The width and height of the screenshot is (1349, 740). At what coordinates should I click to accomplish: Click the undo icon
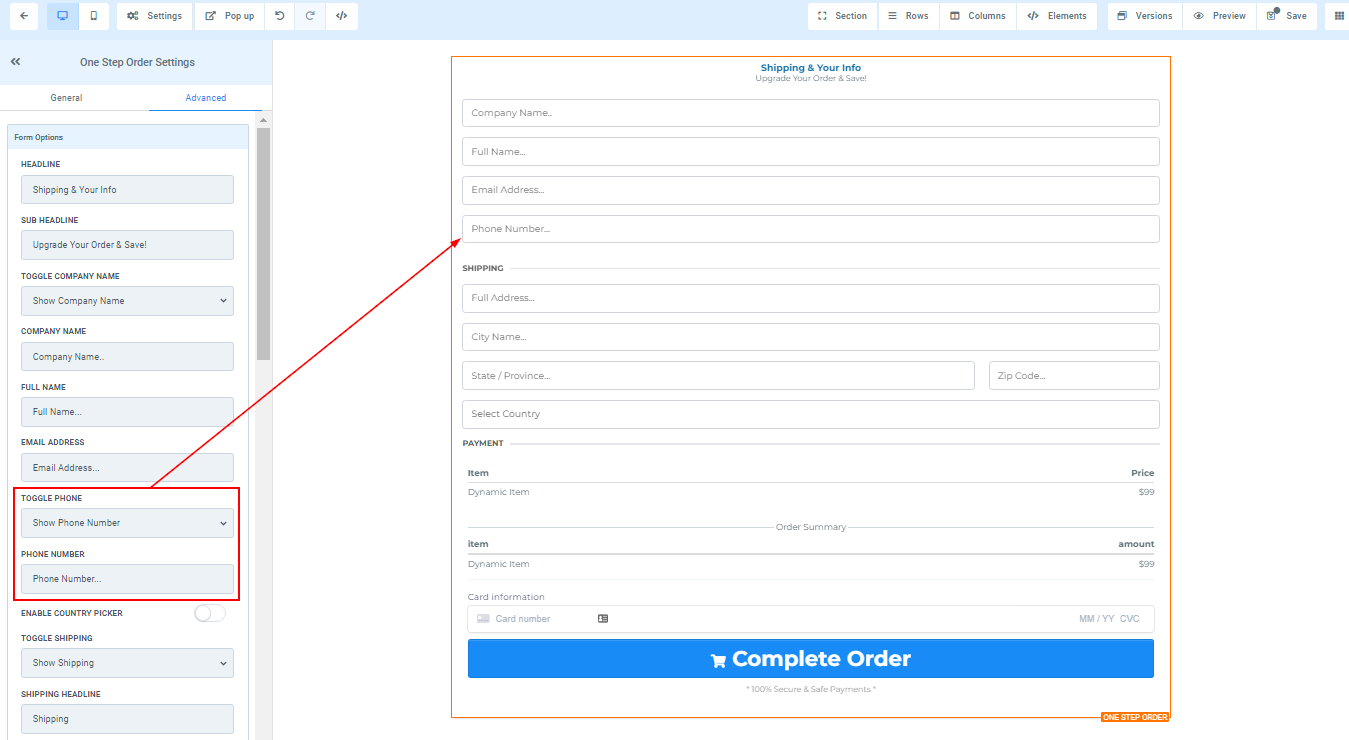coord(279,16)
